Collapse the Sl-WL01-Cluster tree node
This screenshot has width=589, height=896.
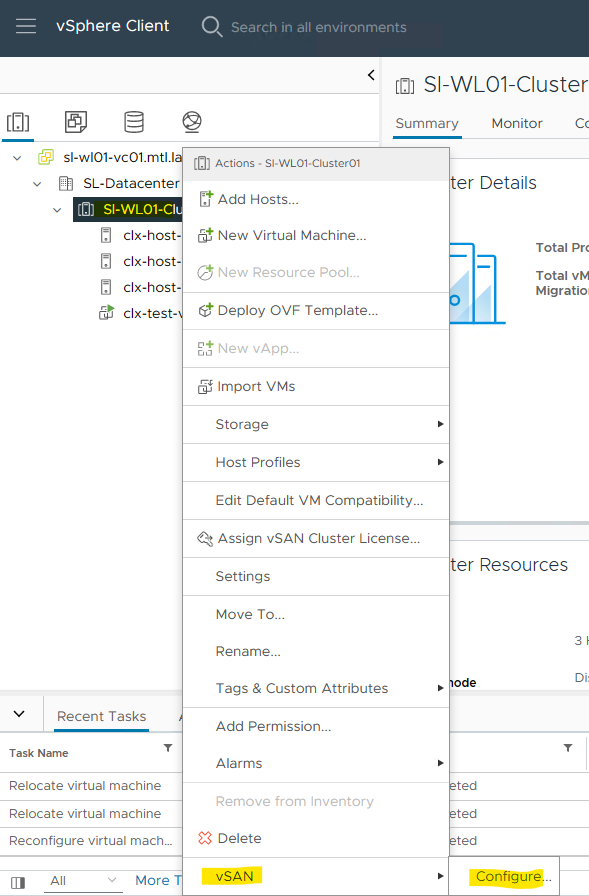57,210
